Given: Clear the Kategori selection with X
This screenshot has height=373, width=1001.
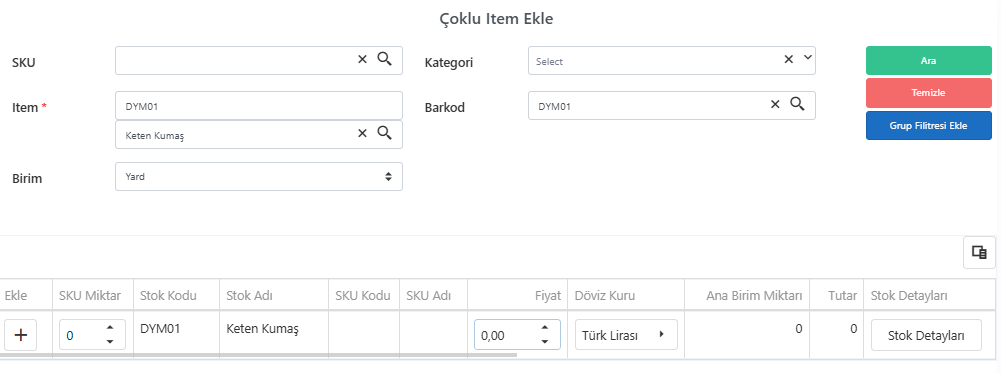Looking at the screenshot, I should [788, 59].
